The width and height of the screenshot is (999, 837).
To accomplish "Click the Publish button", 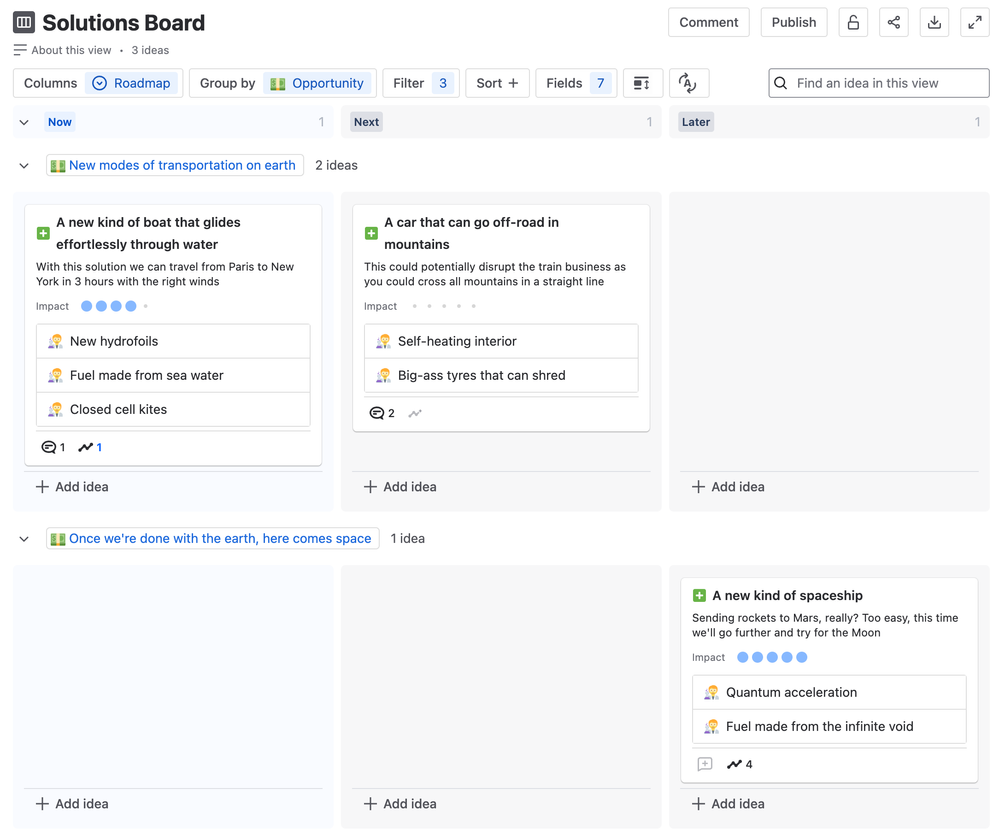I will pos(793,22).
